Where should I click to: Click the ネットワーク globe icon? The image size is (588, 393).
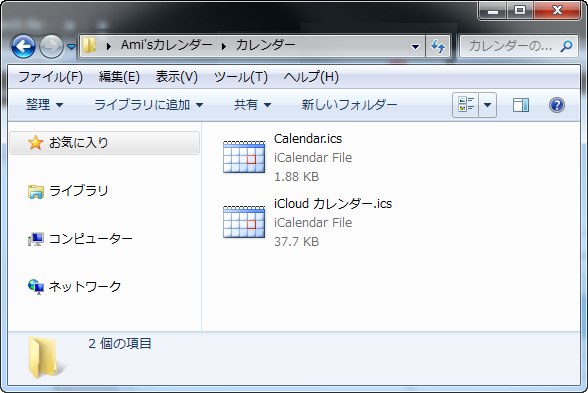click(36, 287)
